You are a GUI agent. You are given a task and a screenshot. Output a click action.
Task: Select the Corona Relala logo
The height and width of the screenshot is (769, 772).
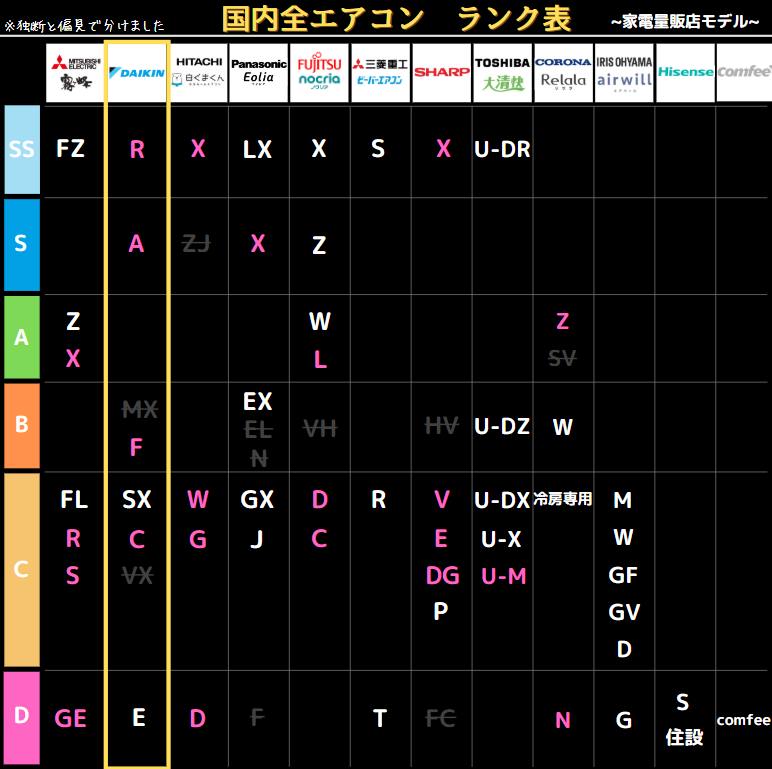tap(563, 73)
